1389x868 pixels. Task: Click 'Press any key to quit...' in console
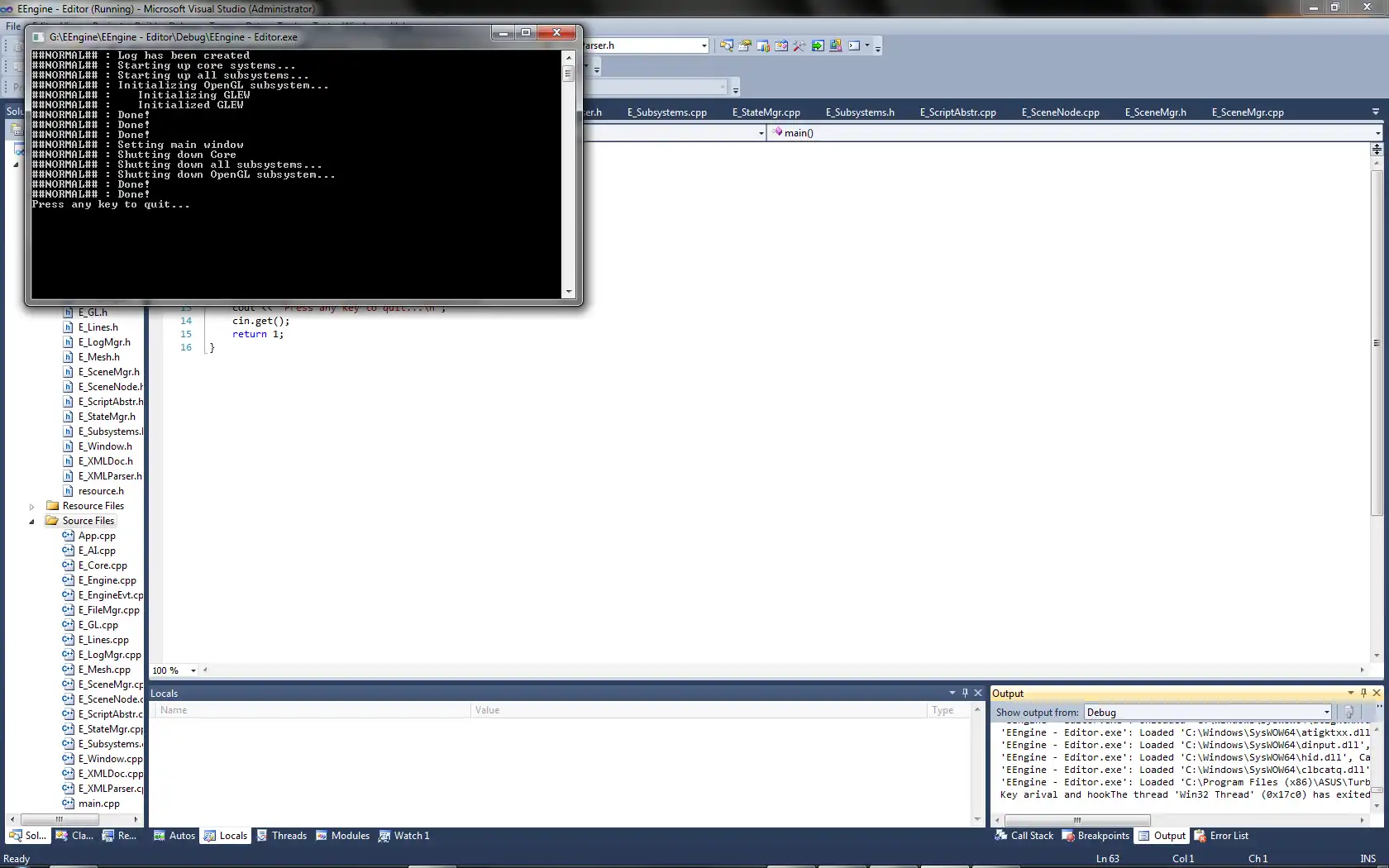[111, 204]
